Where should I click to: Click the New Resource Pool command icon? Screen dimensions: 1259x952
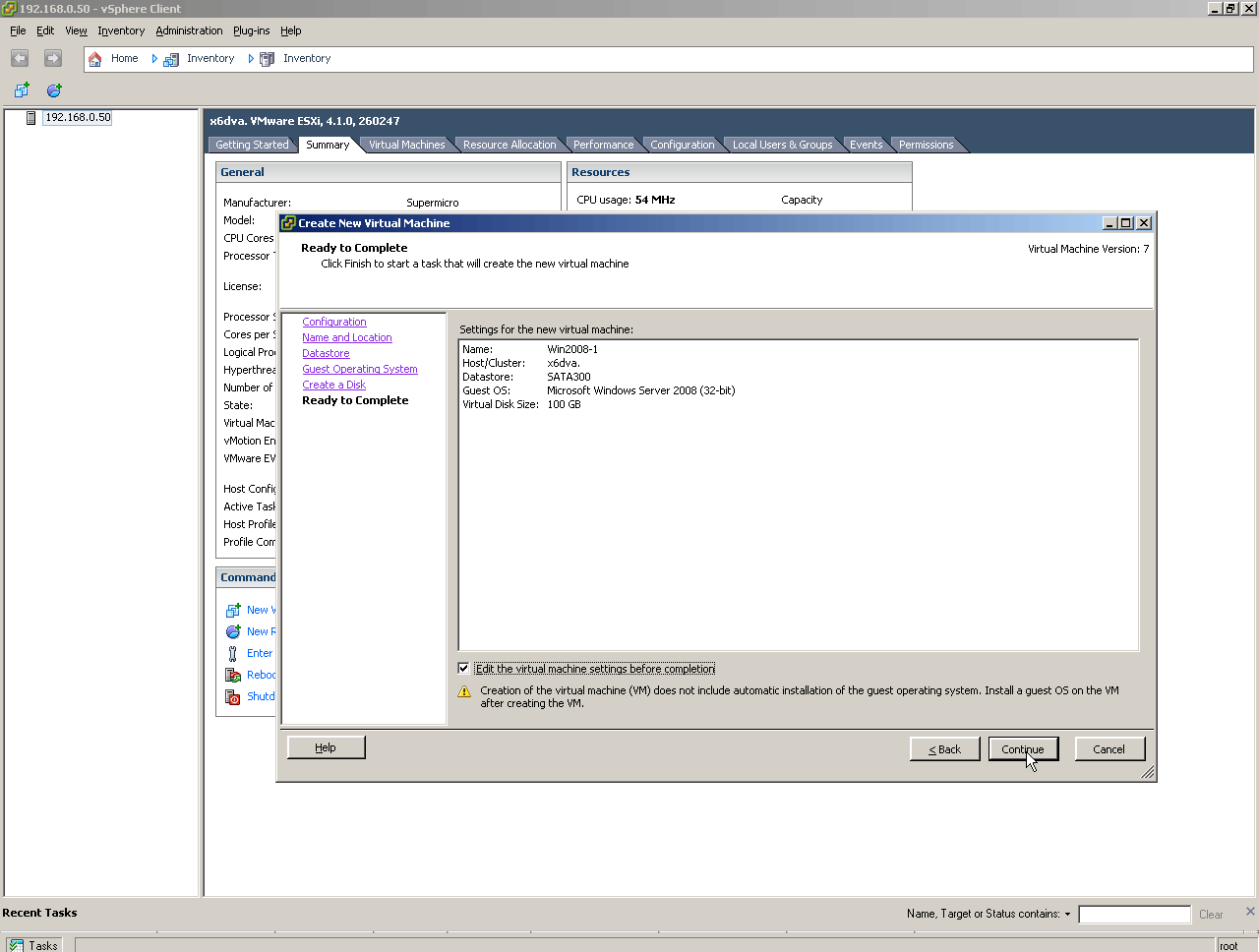(233, 631)
